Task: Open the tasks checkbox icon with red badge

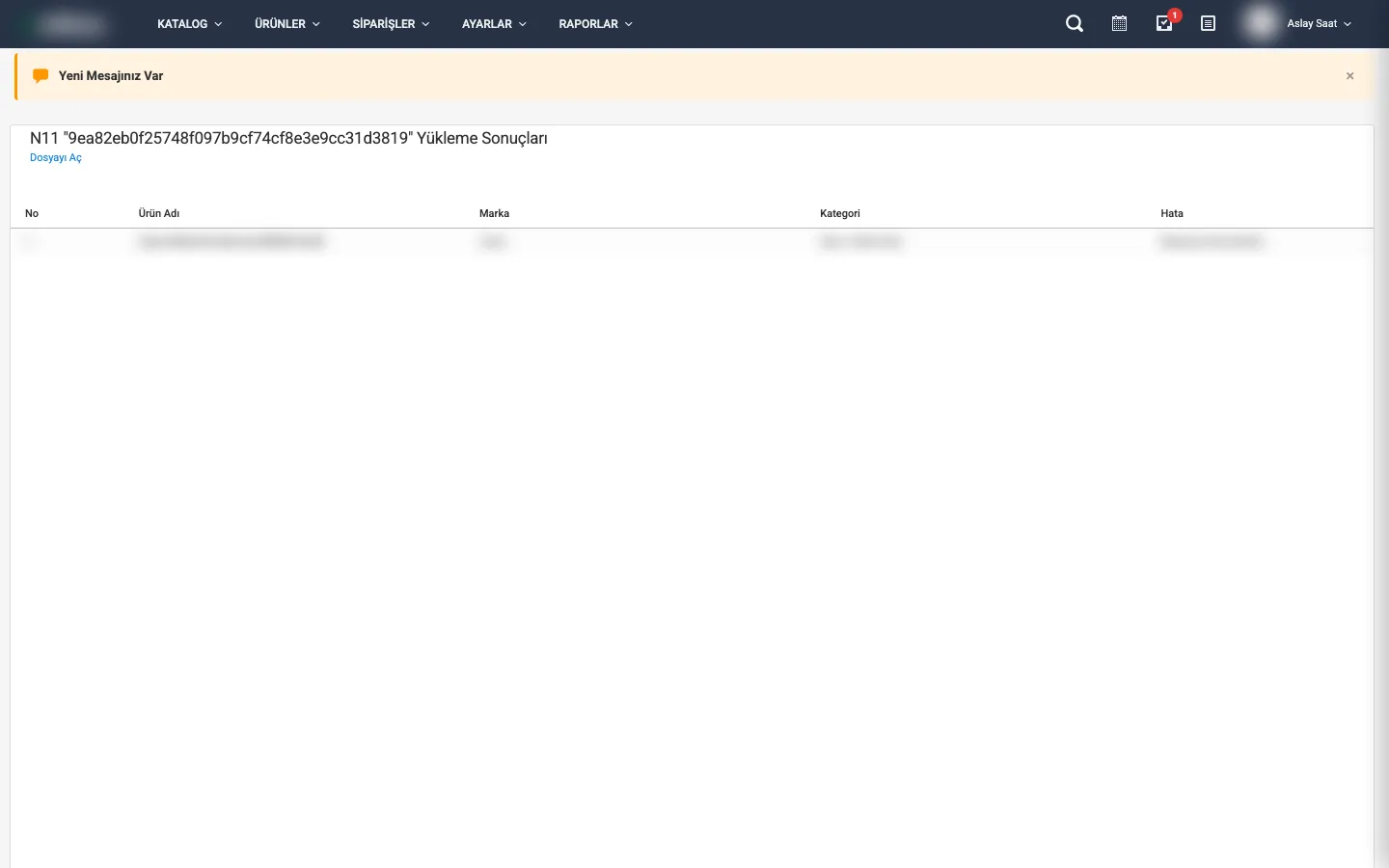Action: tap(1164, 24)
